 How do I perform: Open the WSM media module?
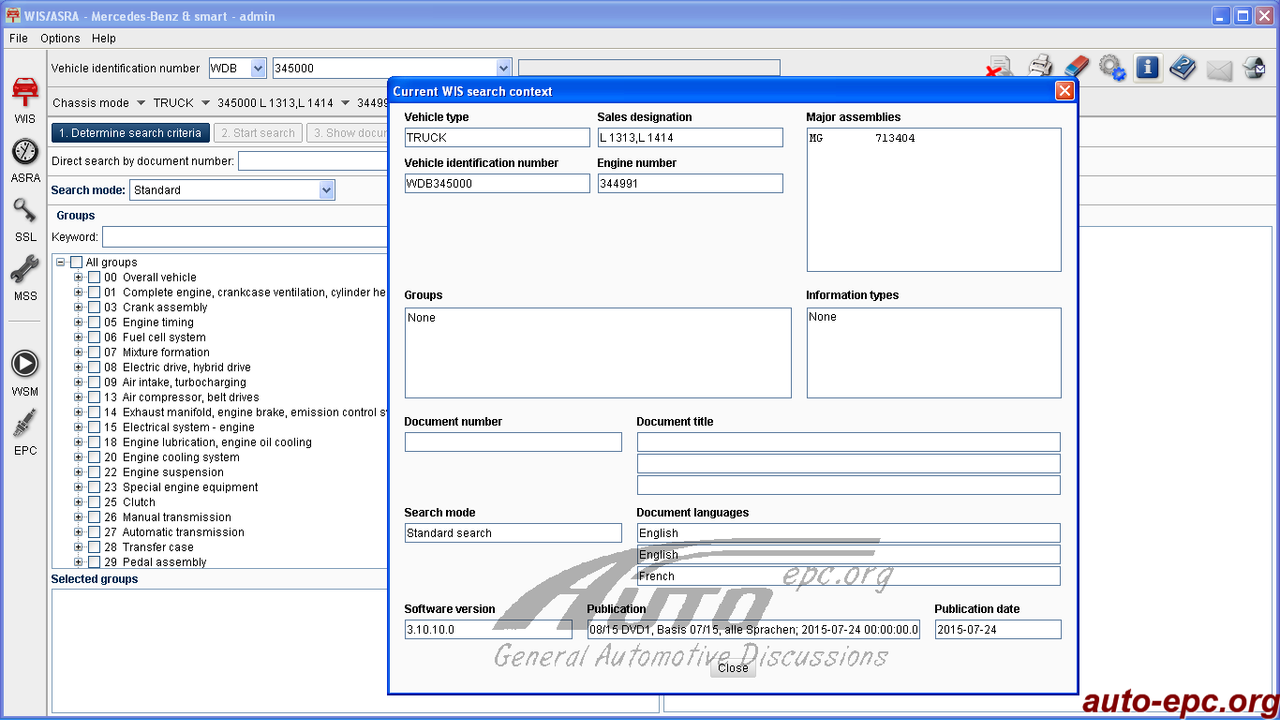click(x=25, y=372)
